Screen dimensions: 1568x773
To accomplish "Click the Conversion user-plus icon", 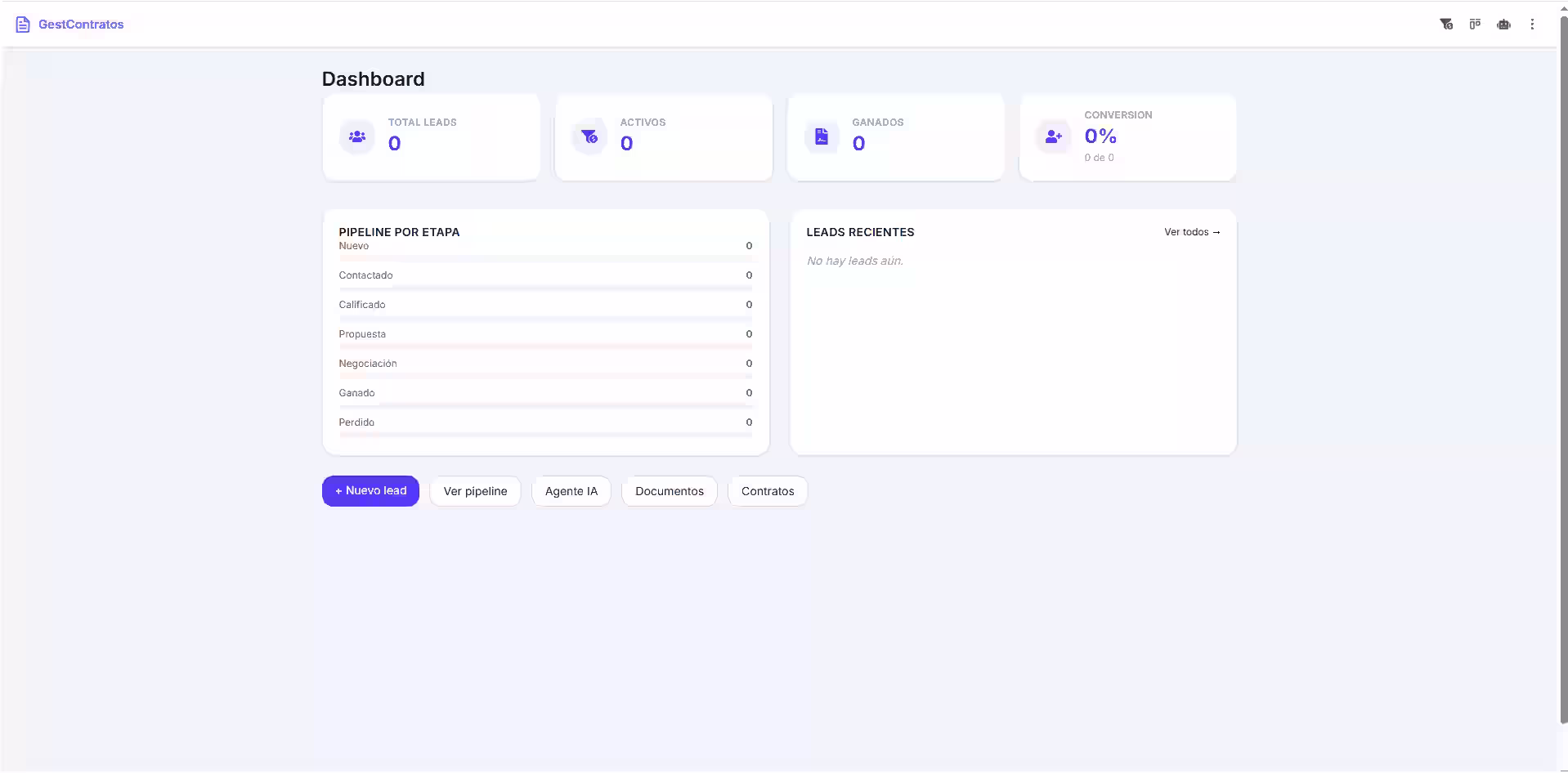I will pos(1054,137).
